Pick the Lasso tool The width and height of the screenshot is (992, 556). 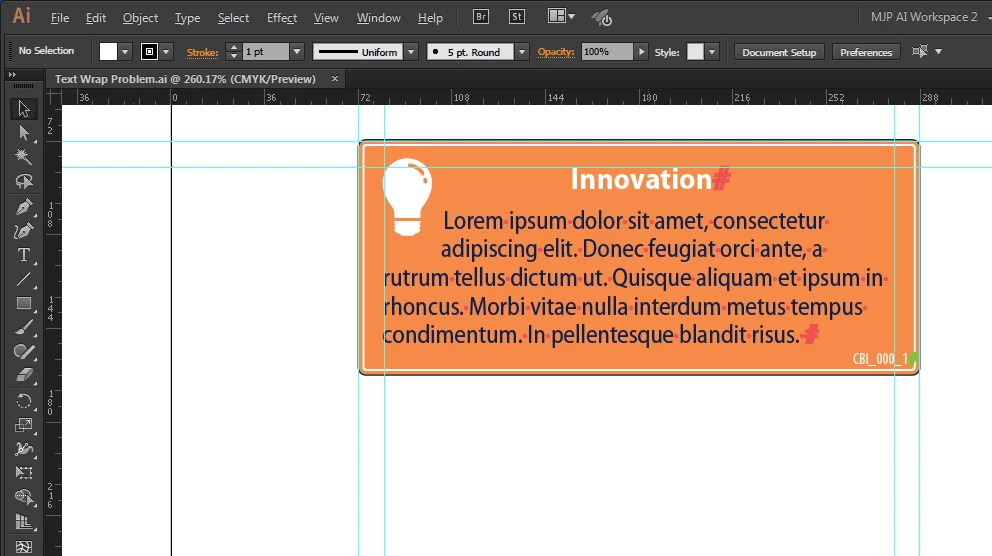[24, 182]
